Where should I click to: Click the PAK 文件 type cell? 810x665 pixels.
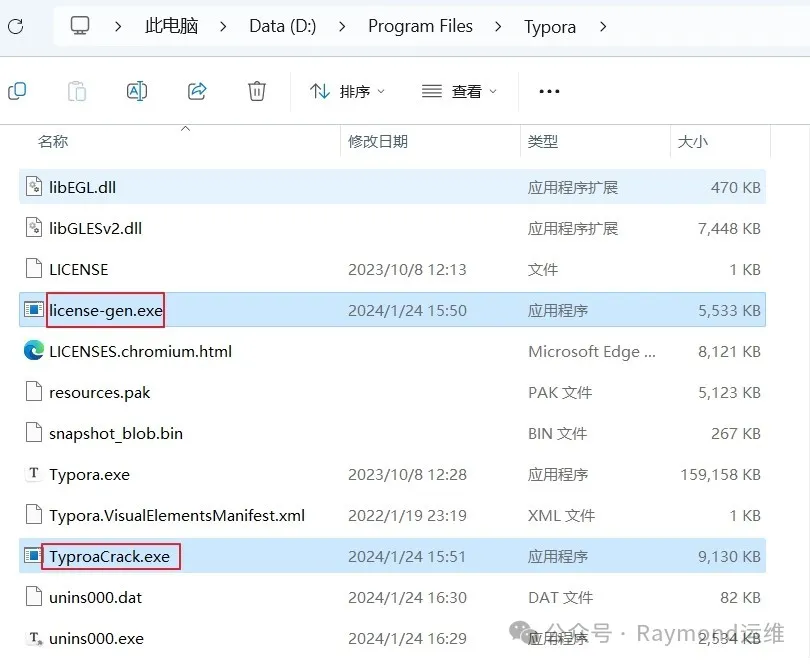560,392
